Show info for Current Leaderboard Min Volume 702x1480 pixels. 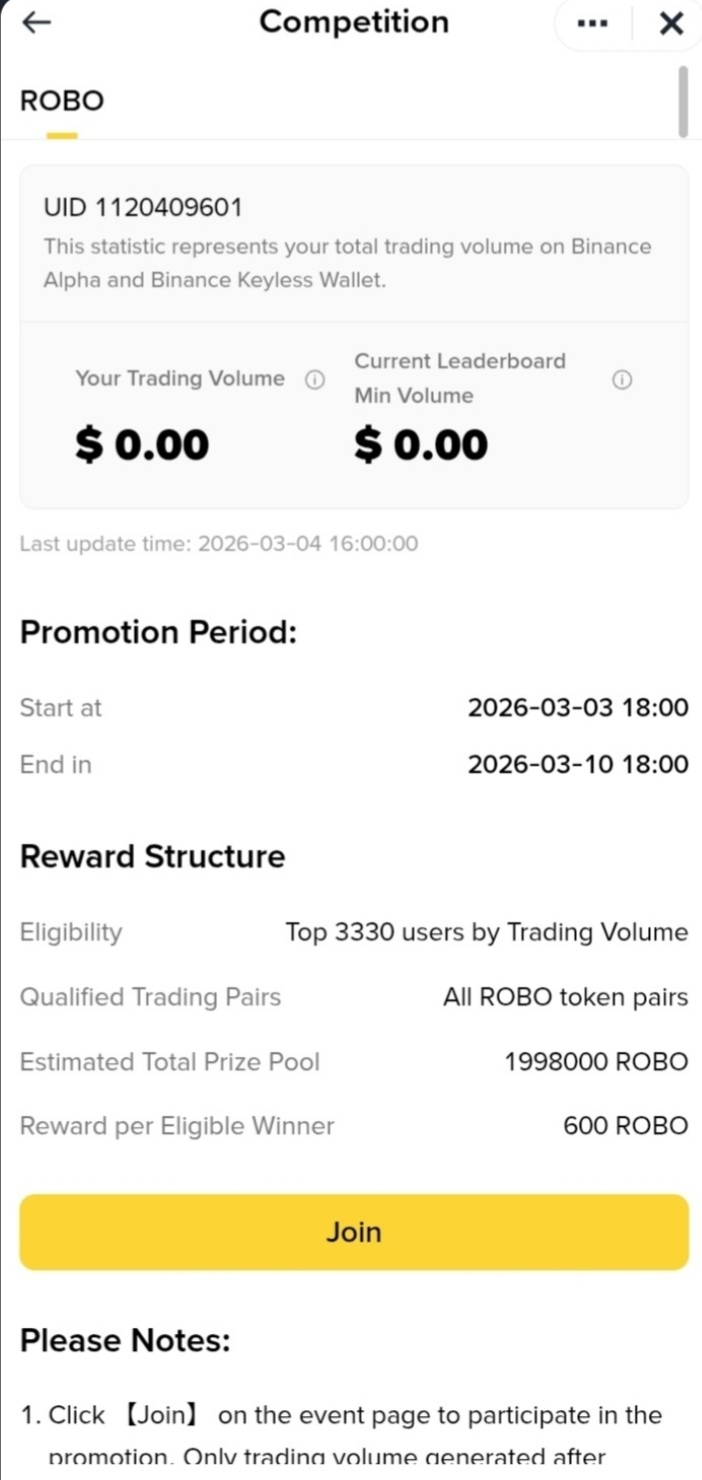click(621, 380)
